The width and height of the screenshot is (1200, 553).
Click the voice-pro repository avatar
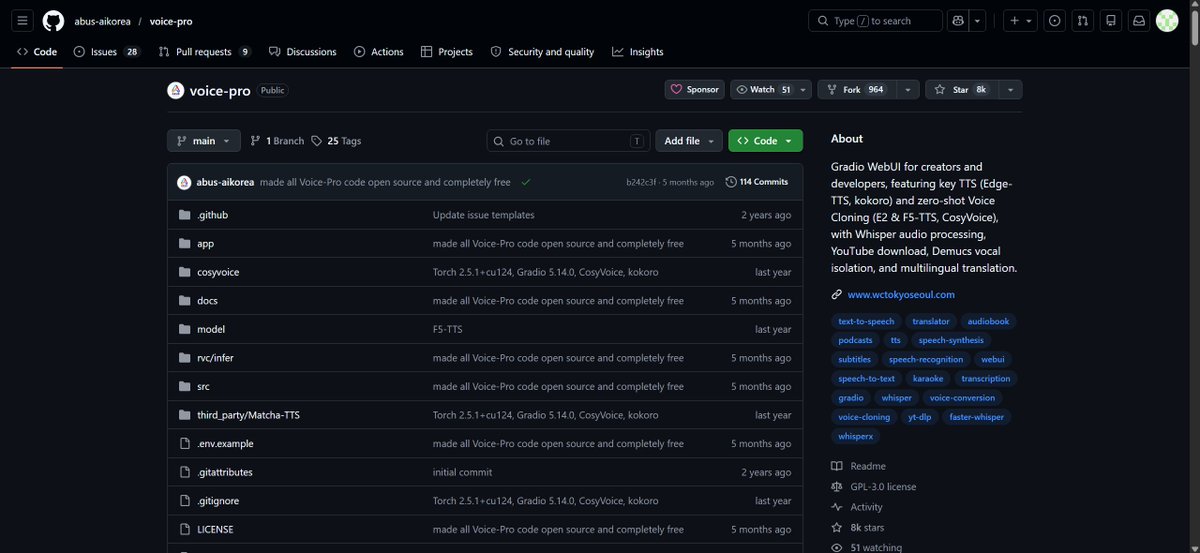[x=175, y=90]
